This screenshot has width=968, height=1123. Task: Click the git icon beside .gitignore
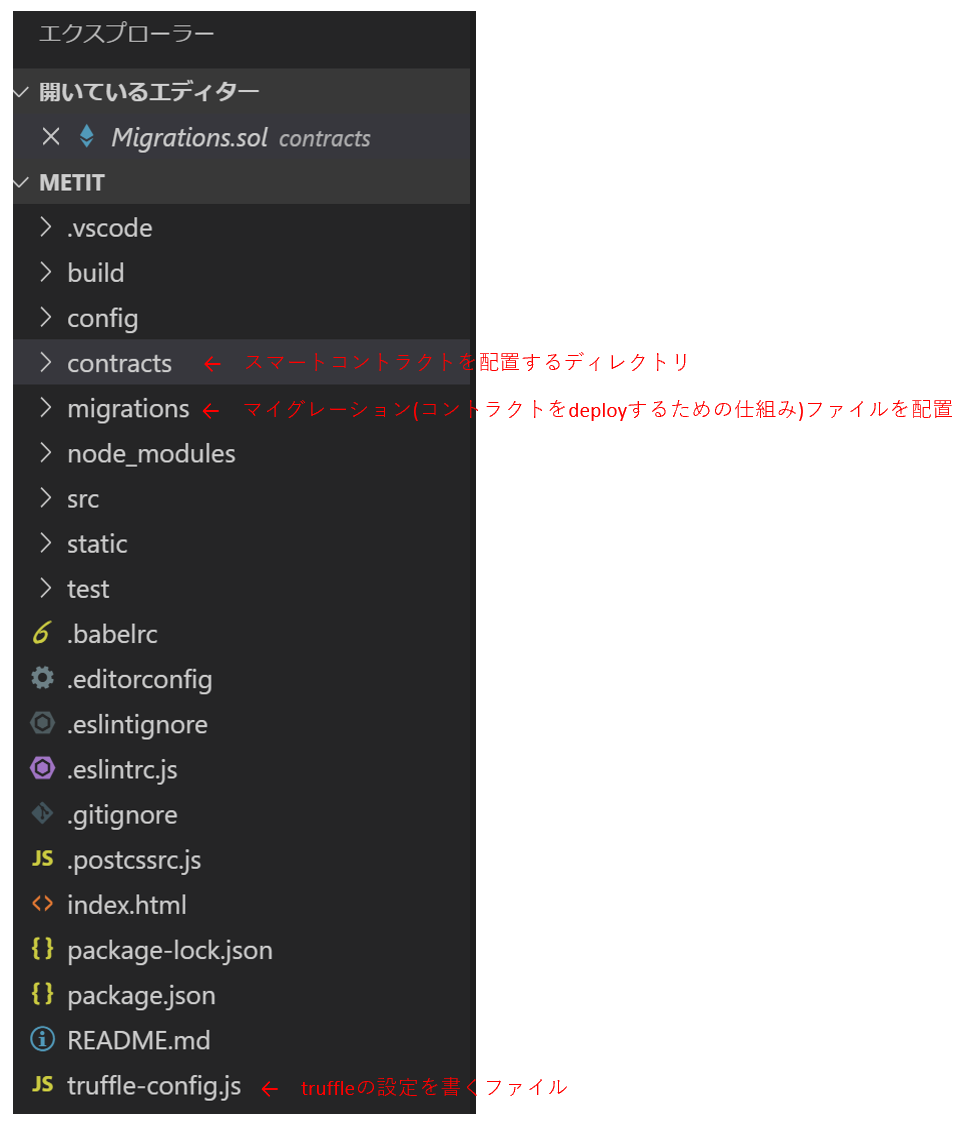42,814
